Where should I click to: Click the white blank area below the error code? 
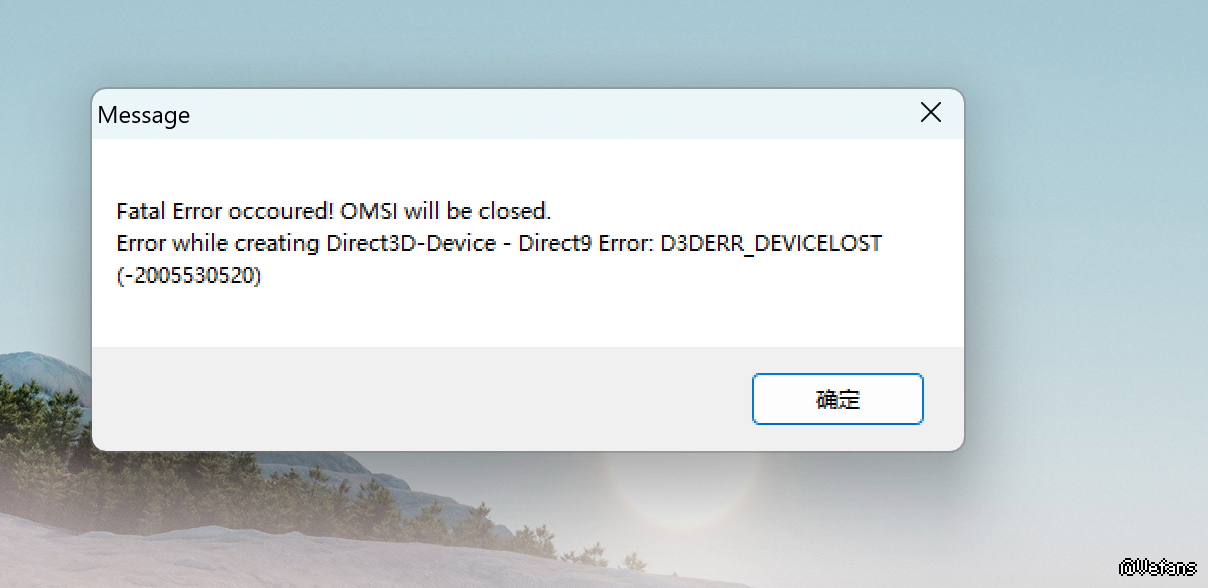tap(528, 318)
